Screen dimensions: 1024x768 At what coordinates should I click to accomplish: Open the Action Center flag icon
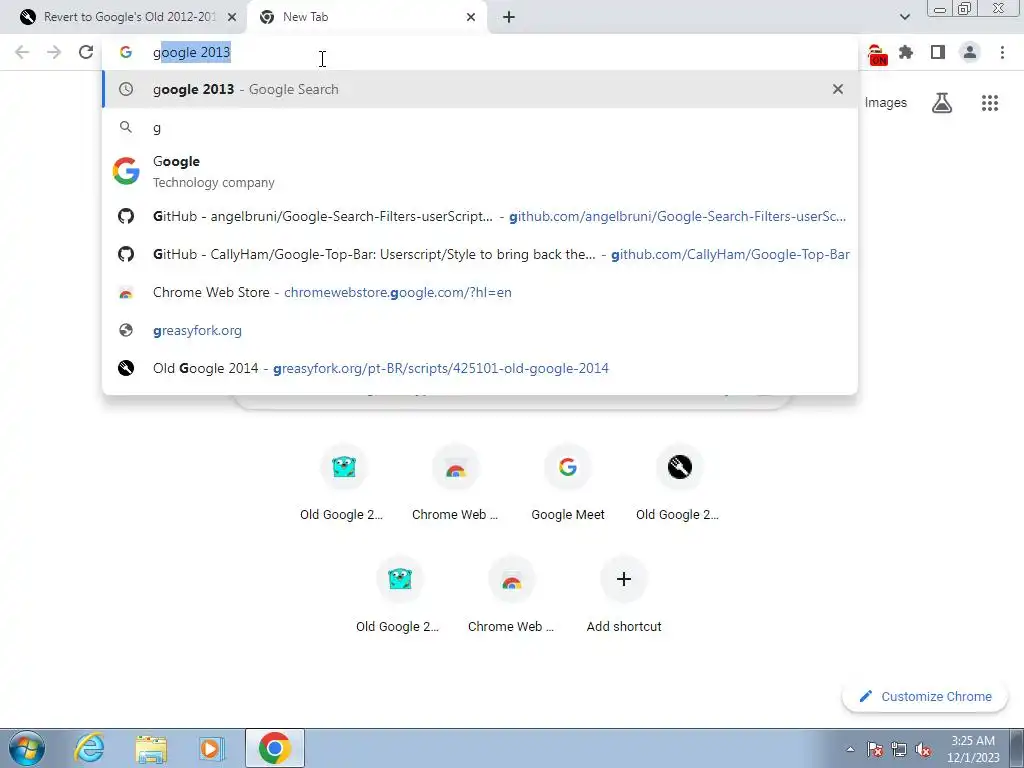(x=875, y=749)
